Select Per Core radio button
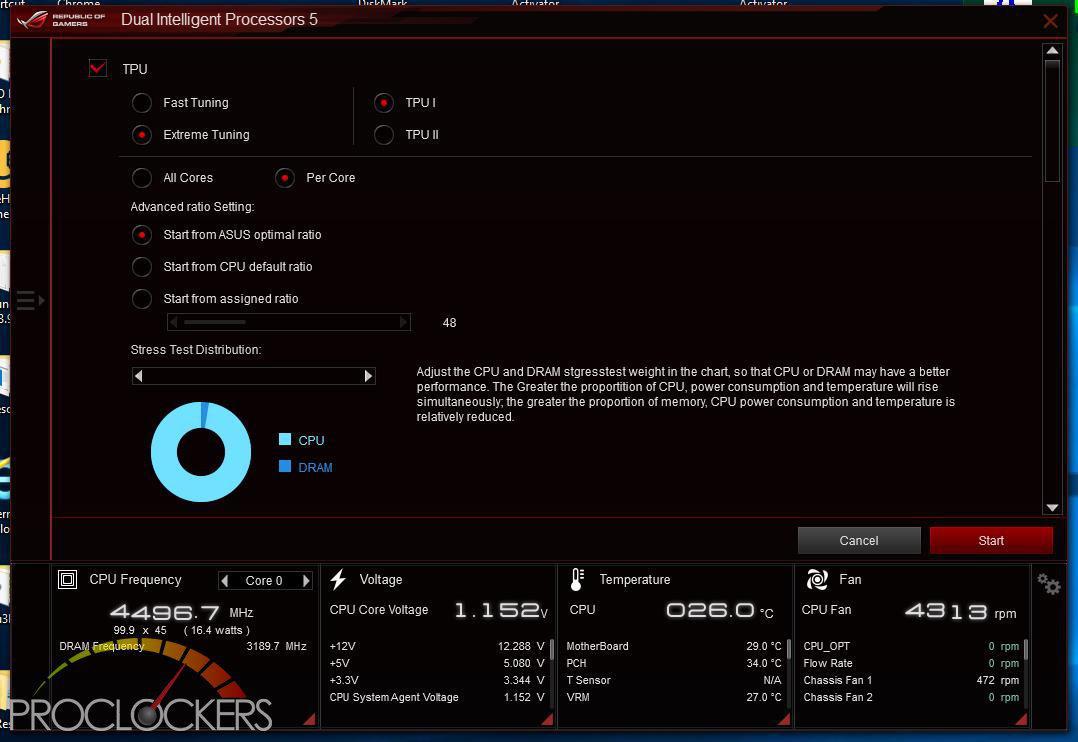Screen dimensions: 1078x742 click(285, 177)
